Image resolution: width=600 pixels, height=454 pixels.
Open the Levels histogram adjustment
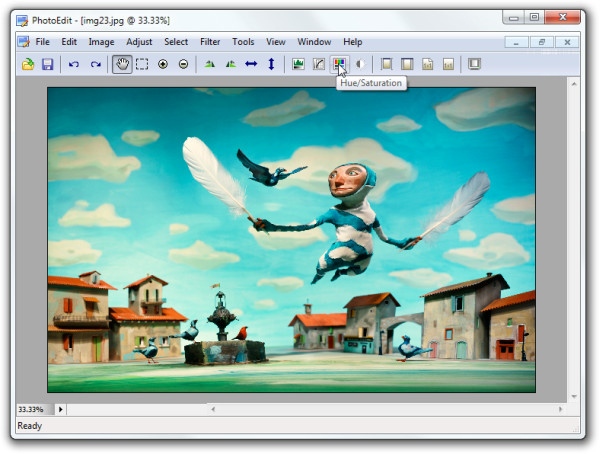pyautogui.click(x=298, y=64)
